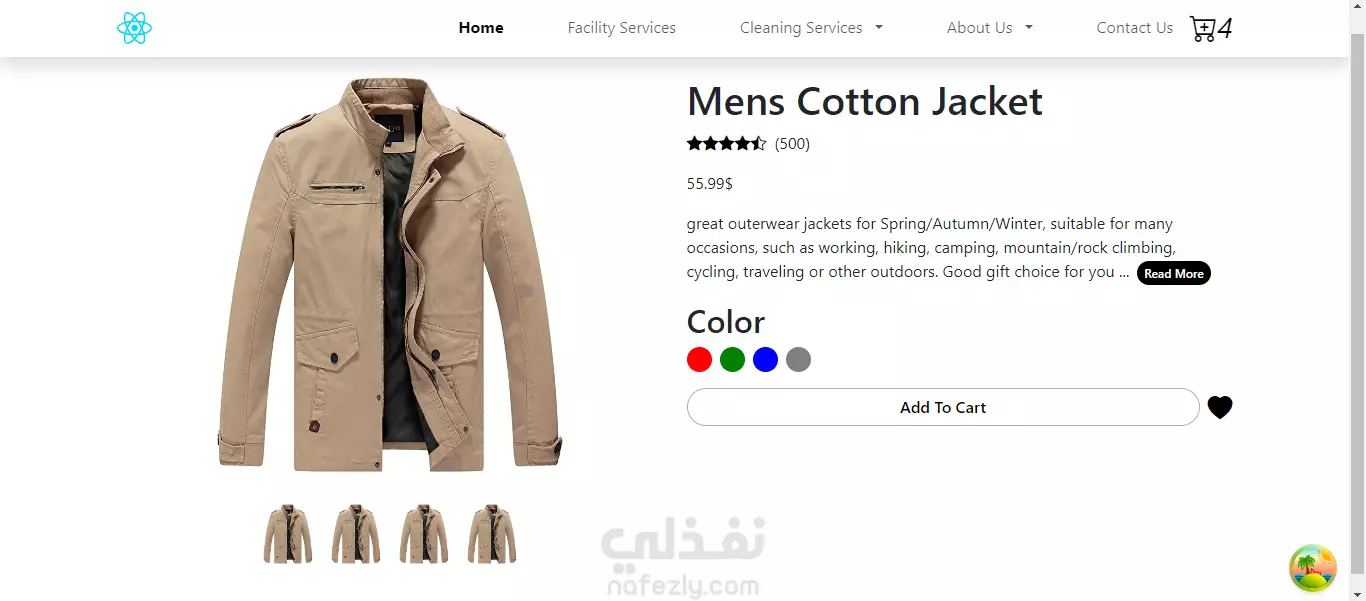Expand the About Us dropdown
1366x601 pixels.
coord(989,28)
